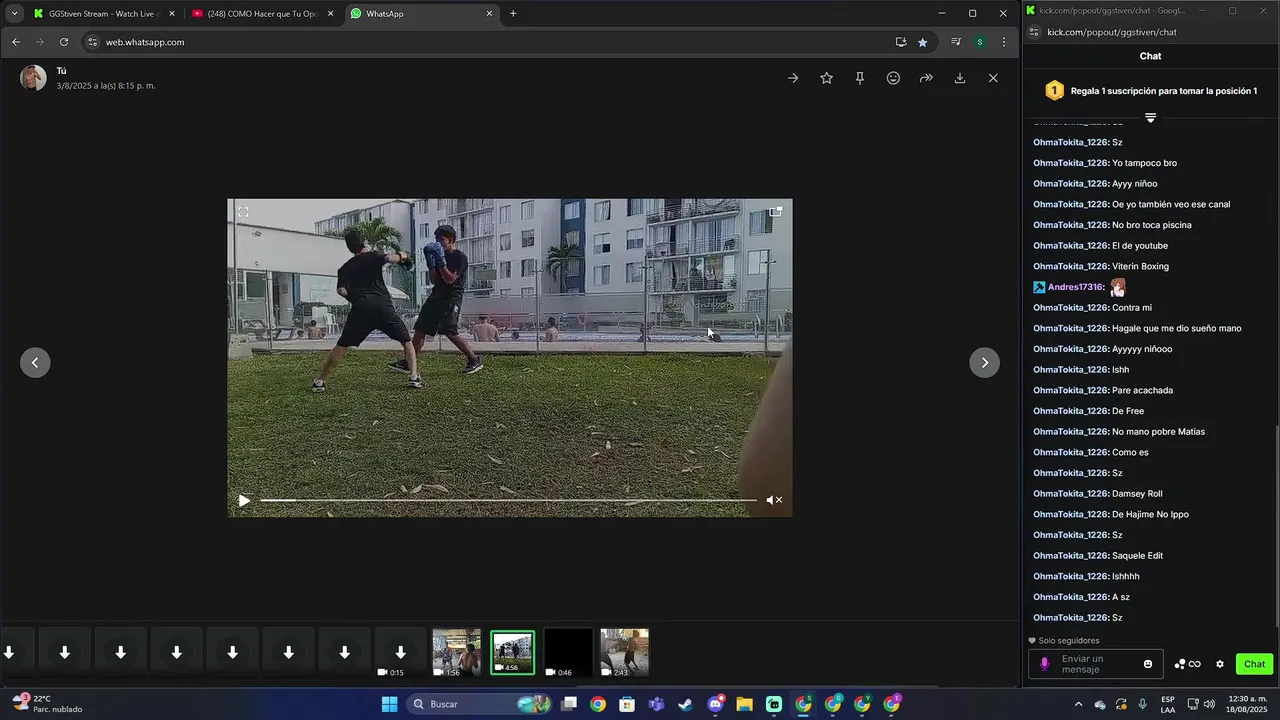Play the boxing video
Screen dimensions: 1280x720
[x=244, y=501]
